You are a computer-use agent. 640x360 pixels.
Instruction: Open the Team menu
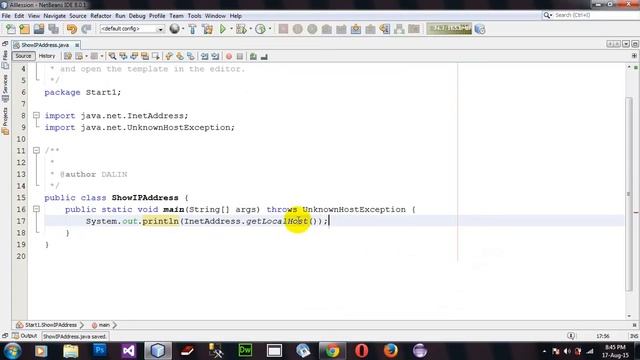[176, 16]
